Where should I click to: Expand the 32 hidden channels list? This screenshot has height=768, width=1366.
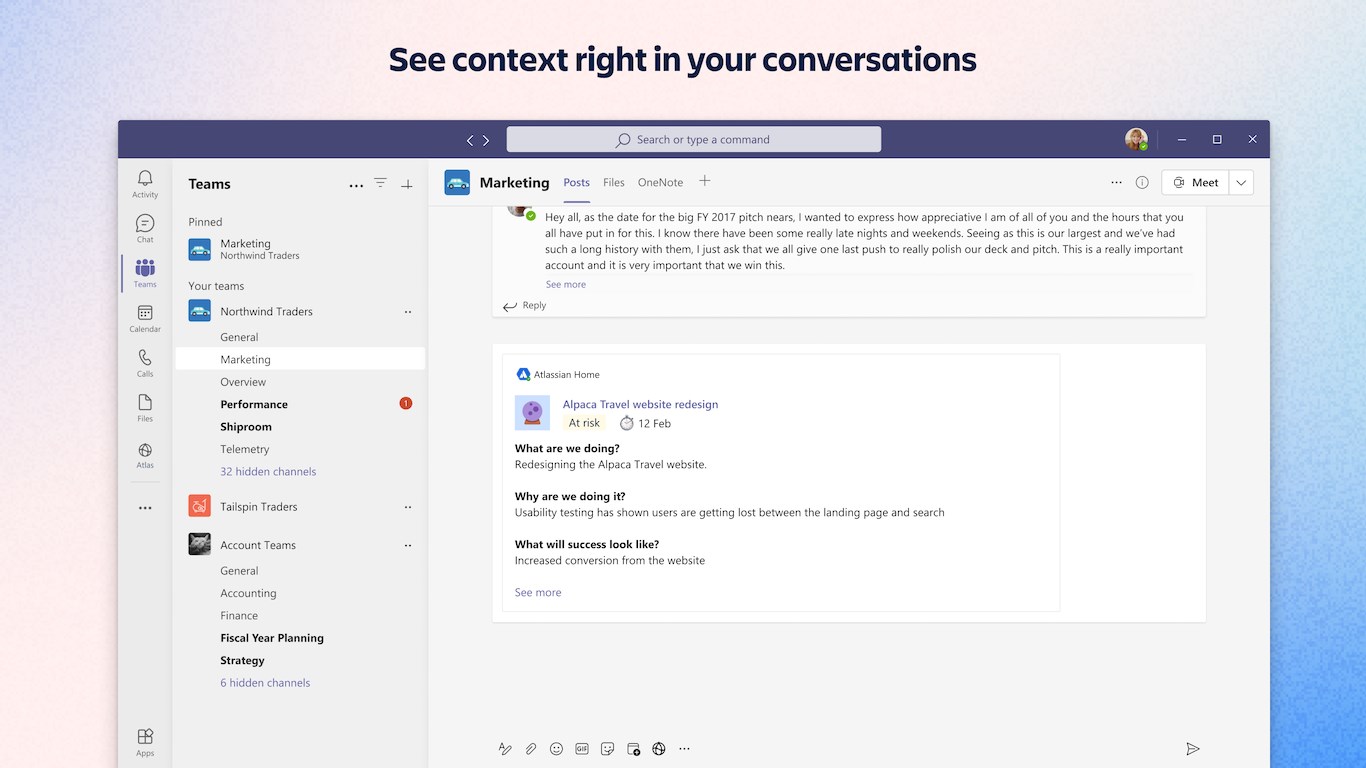point(268,472)
